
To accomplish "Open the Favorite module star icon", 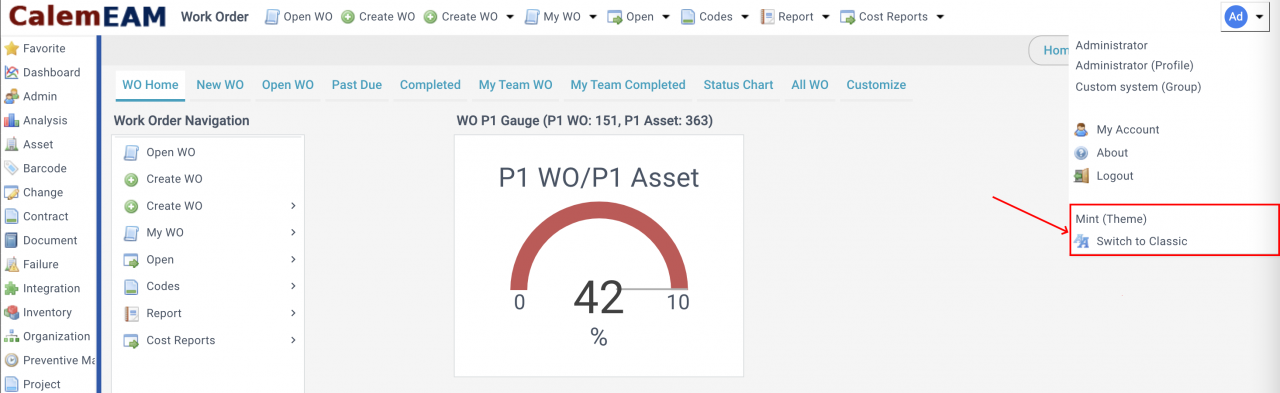I will tap(12, 48).
